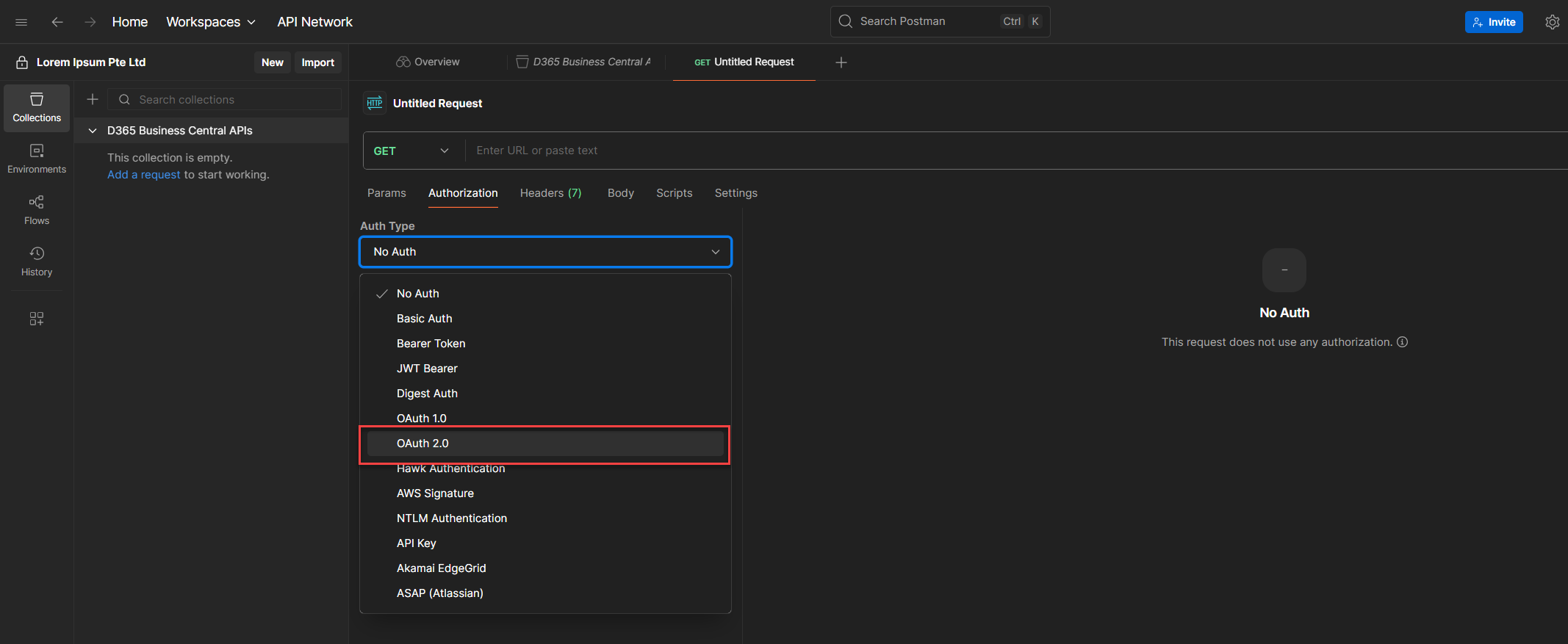Click the Invite button

1494,22
